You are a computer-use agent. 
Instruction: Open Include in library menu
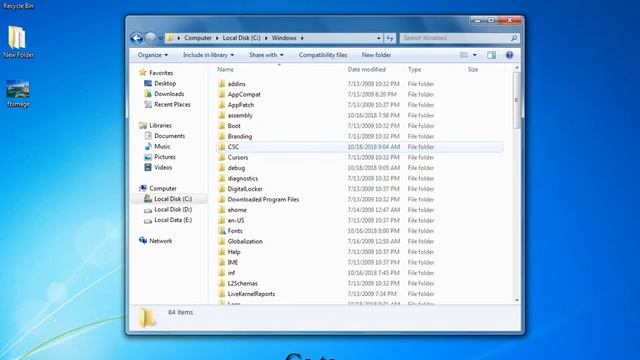209,55
